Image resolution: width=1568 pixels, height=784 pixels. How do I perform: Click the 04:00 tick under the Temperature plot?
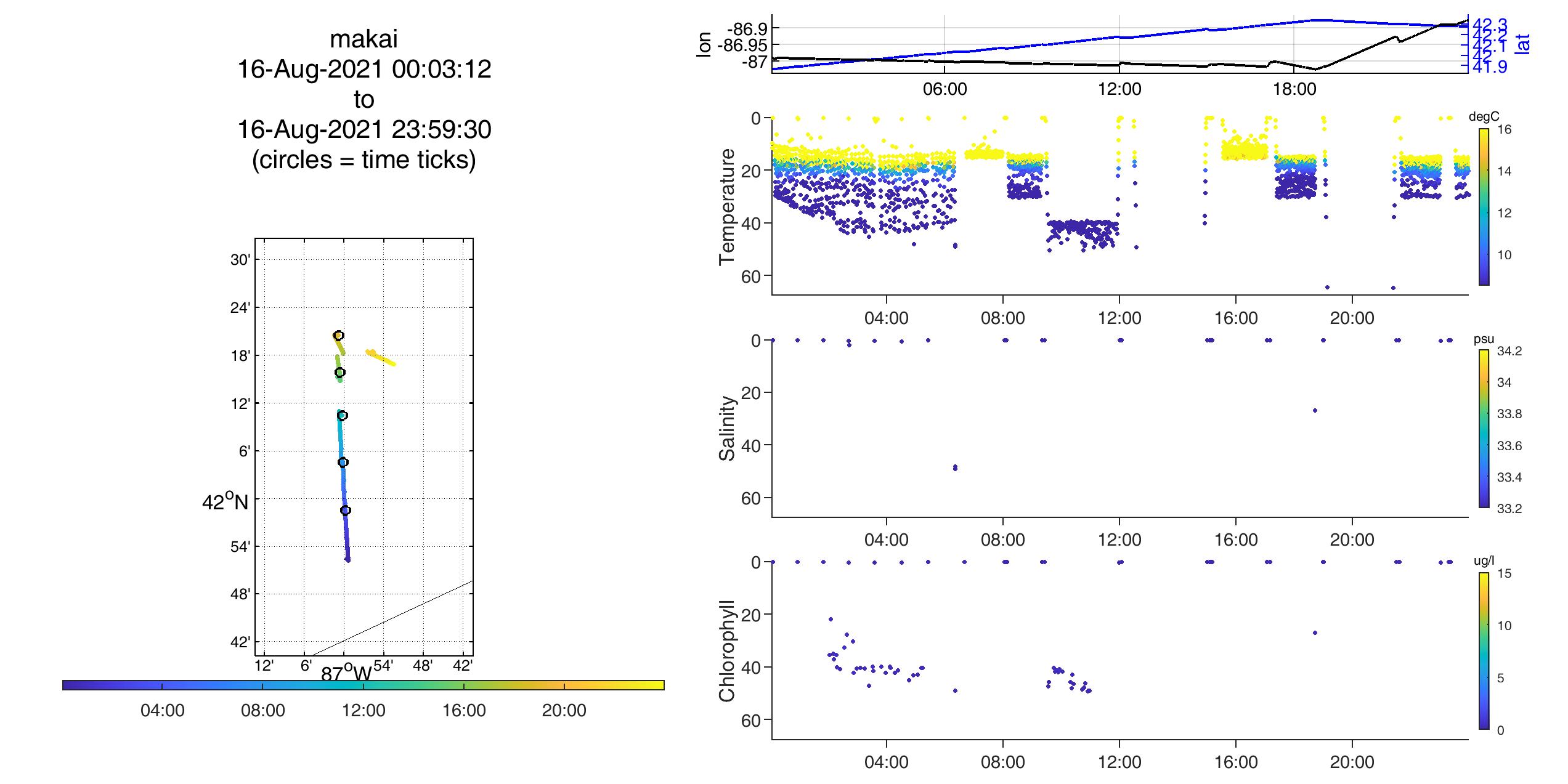tap(887, 318)
